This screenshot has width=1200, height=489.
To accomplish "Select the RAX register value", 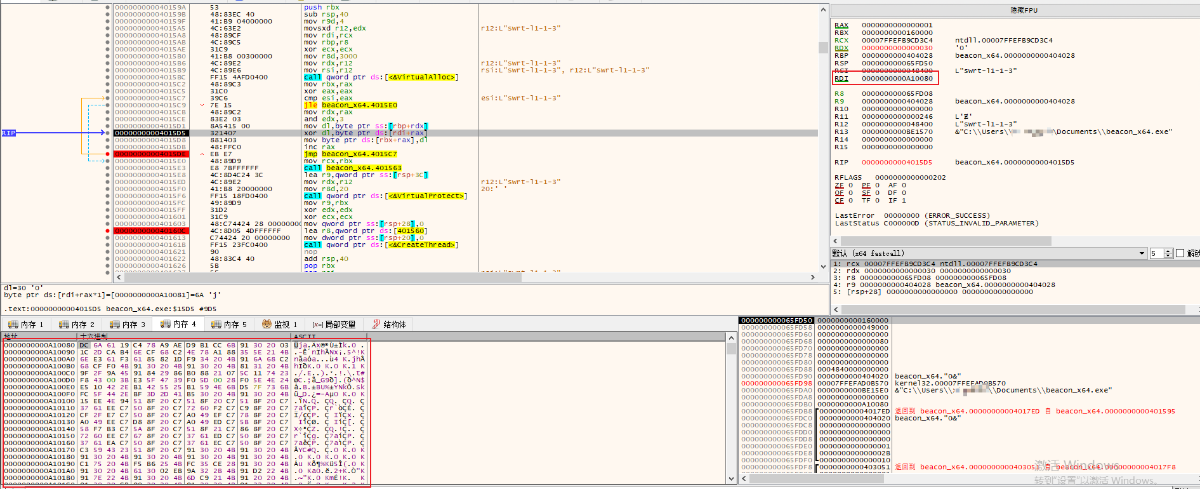I will 896,24.
